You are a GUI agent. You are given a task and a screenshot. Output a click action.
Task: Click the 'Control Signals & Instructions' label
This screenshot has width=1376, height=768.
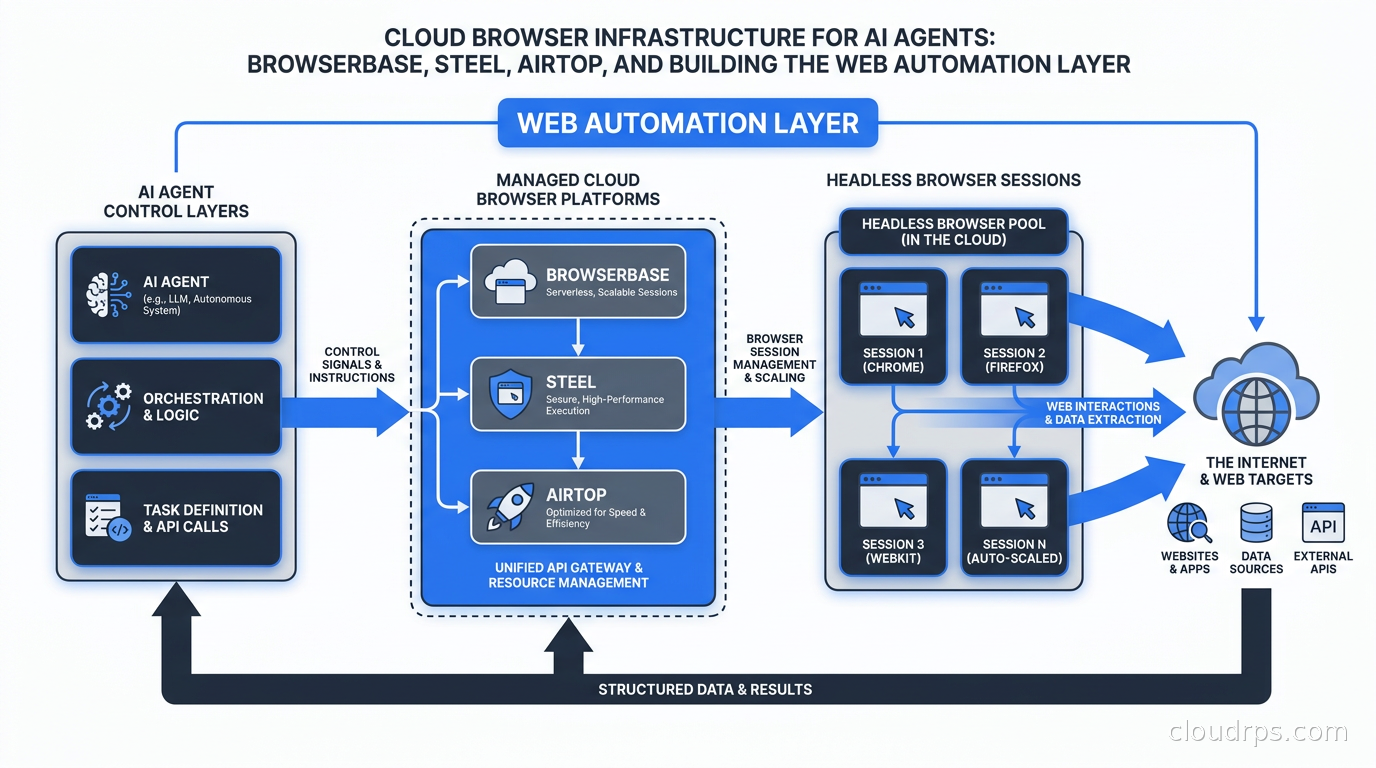(352, 365)
